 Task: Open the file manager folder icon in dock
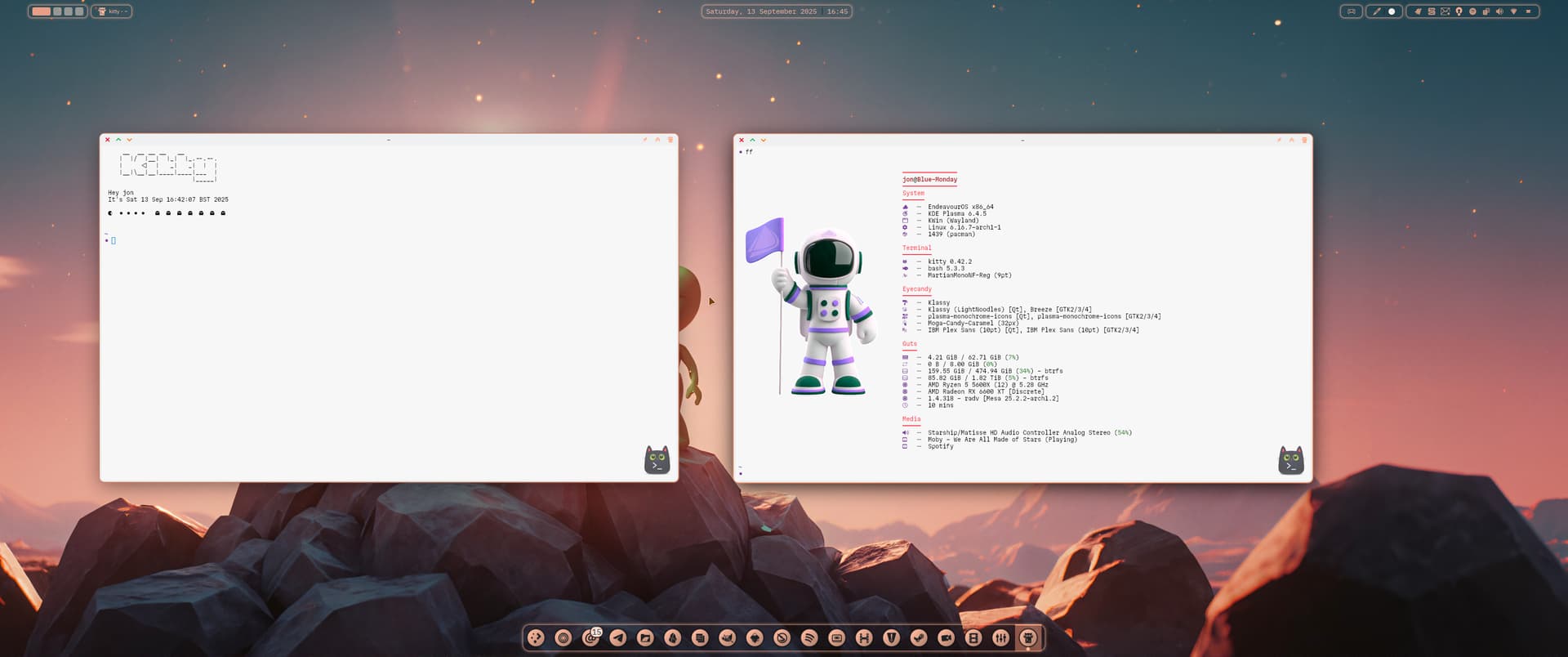click(645, 638)
